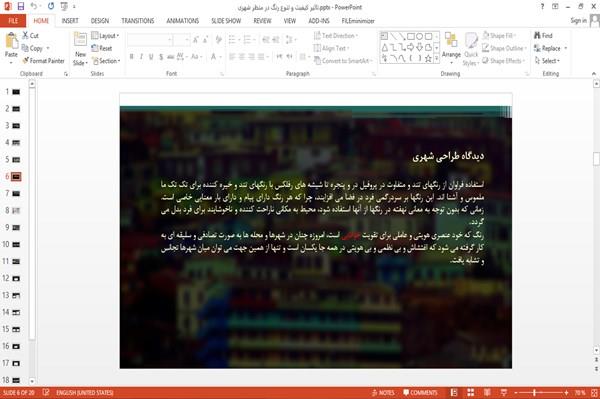
Task: Switch to the VIEW tab
Action: [290, 21]
